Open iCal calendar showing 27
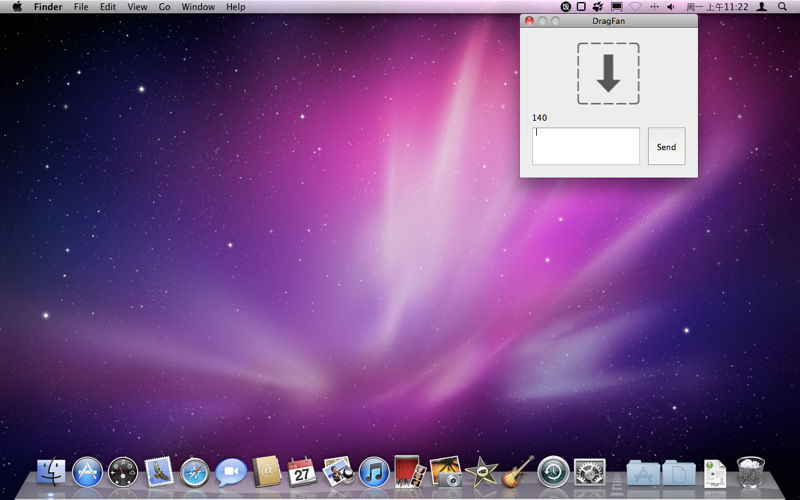Screen dimensions: 800x500 tap(302, 471)
